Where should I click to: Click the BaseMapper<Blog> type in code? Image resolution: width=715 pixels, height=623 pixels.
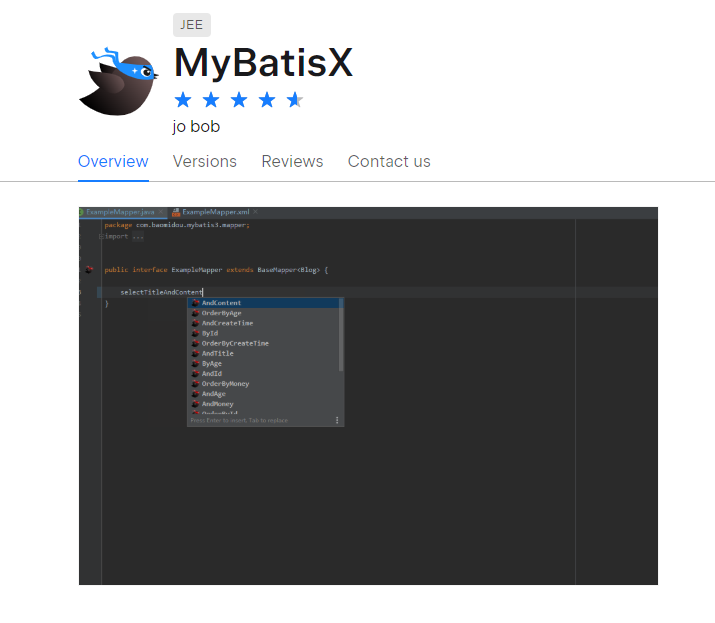pyautogui.click(x=289, y=270)
